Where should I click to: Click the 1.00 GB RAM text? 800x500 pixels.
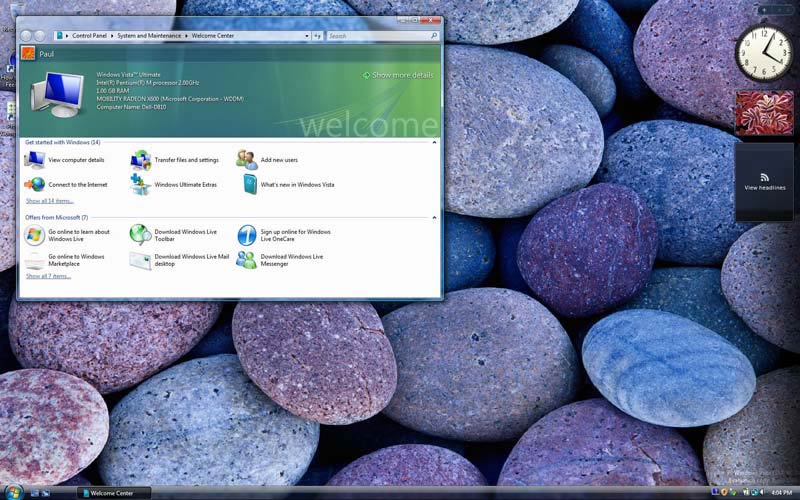113,91
